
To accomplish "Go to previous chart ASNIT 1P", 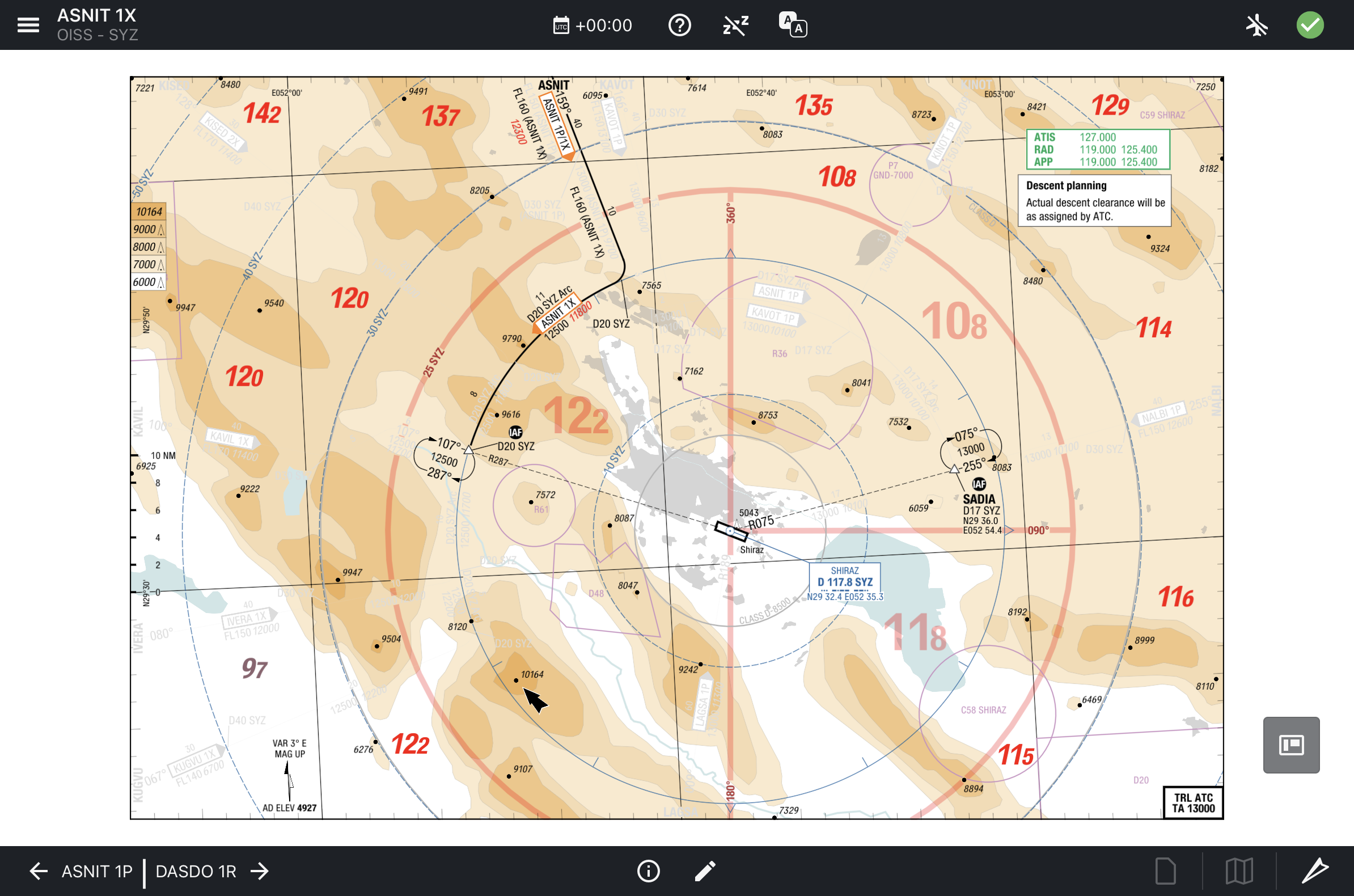I will pyautogui.click(x=97, y=872).
